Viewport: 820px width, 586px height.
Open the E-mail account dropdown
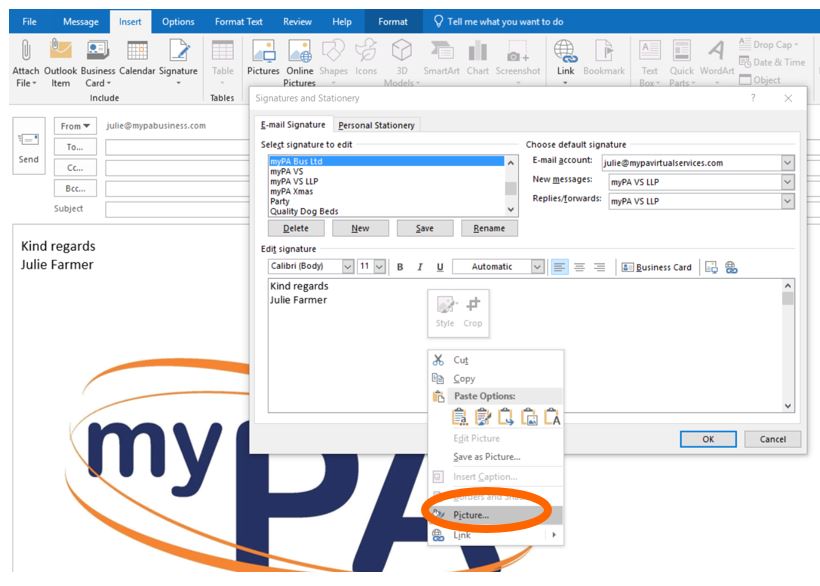point(787,162)
